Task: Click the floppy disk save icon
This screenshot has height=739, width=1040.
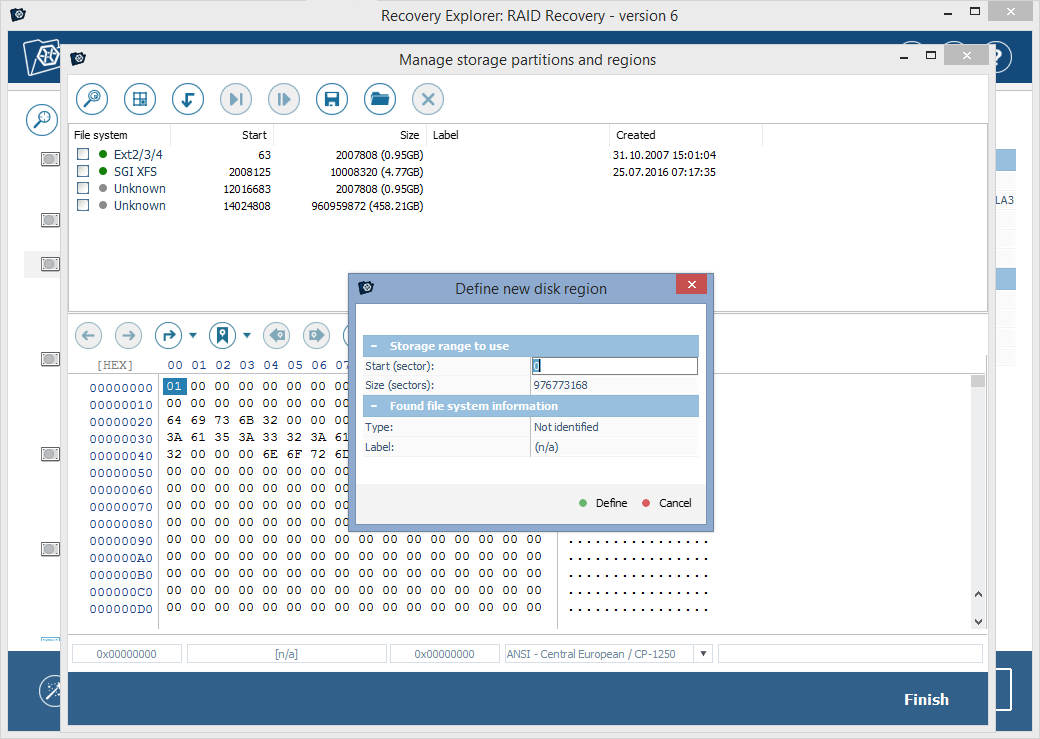Action: (x=332, y=100)
